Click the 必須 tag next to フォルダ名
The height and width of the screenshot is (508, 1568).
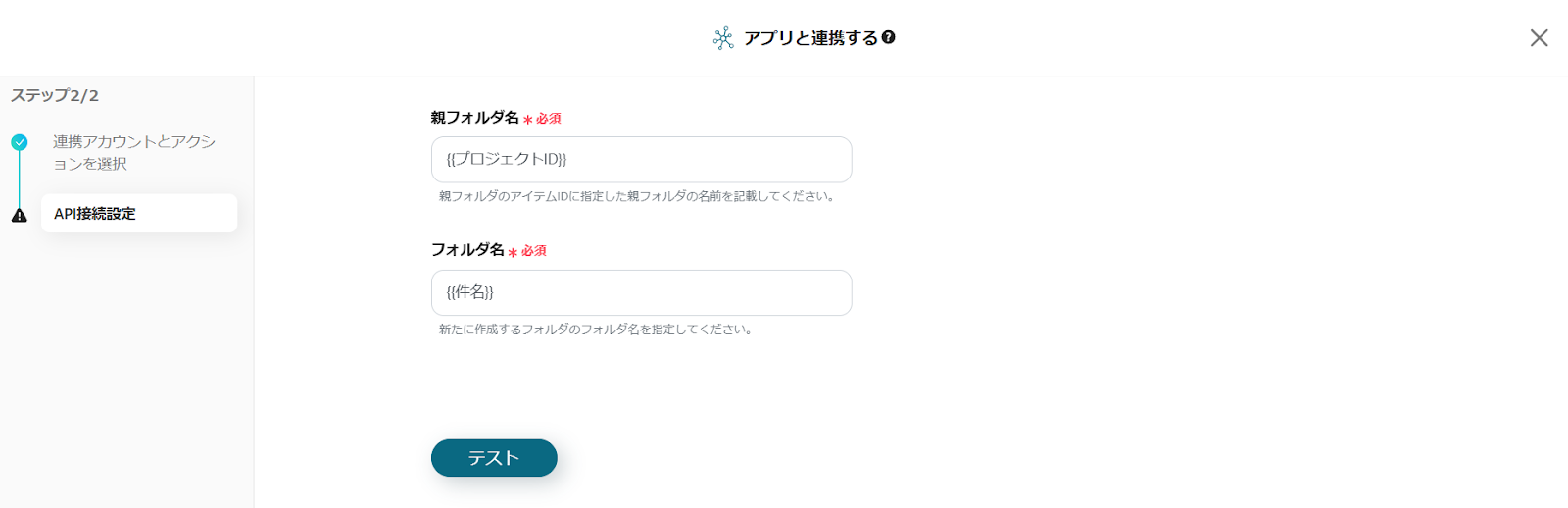pos(534,251)
